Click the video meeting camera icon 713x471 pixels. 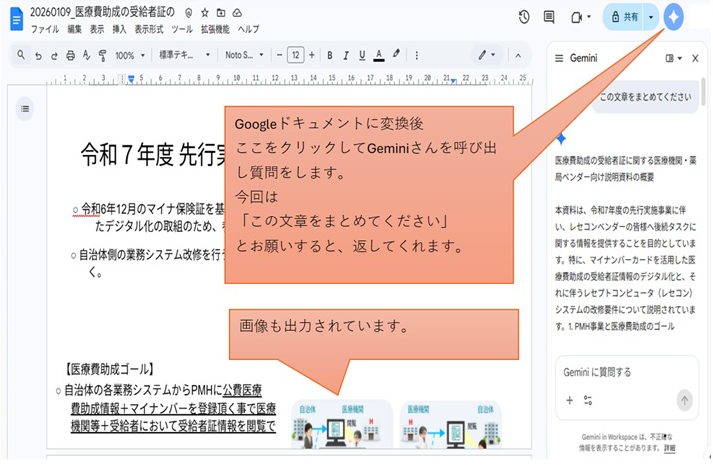tap(576, 17)
